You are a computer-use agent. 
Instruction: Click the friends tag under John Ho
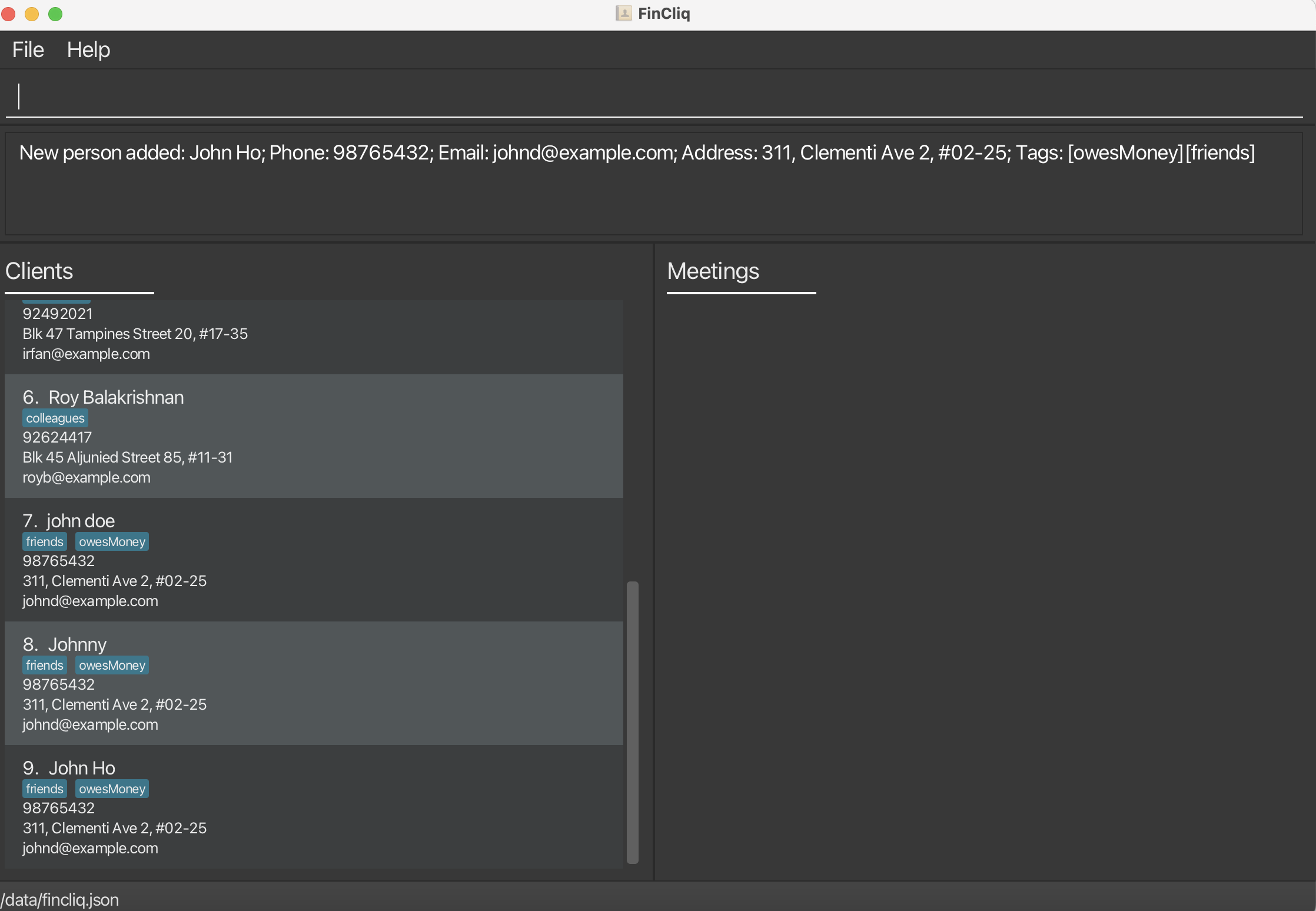44,789
